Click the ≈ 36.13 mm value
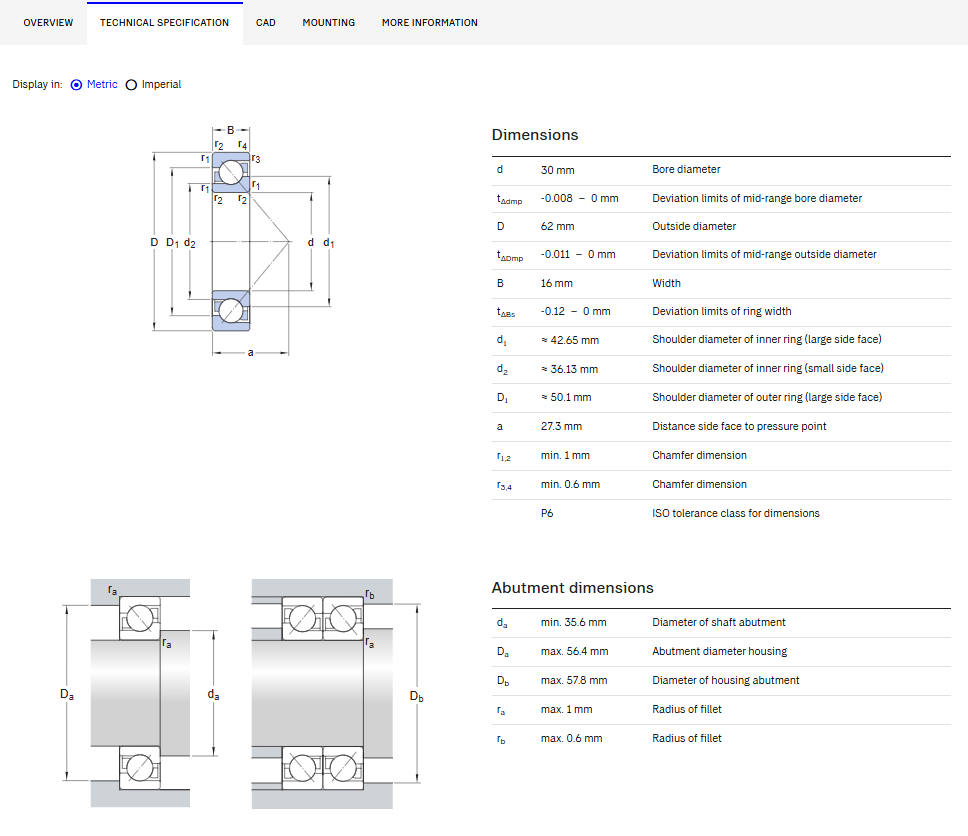This screenshot has height=836, width=968. (569, 369)
